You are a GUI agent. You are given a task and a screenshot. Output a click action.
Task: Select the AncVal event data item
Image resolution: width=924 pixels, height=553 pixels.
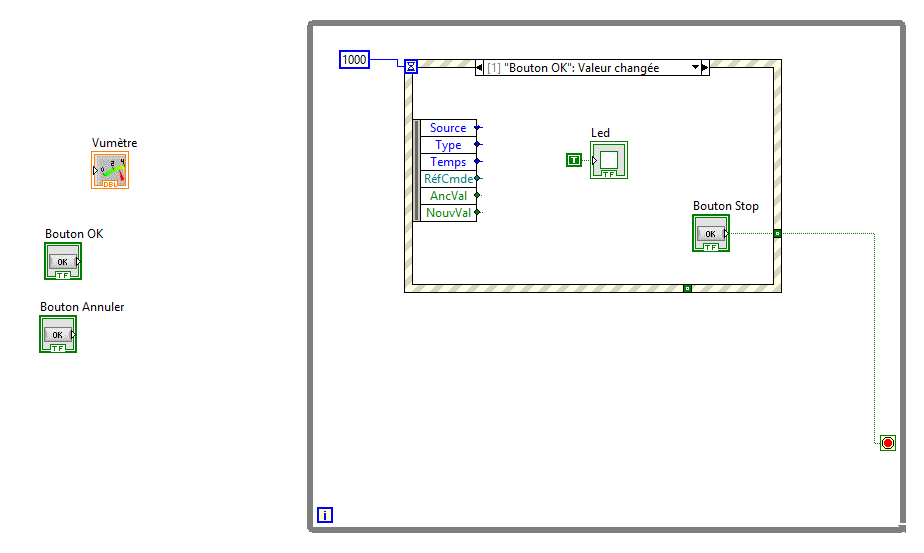click(448, 196)
